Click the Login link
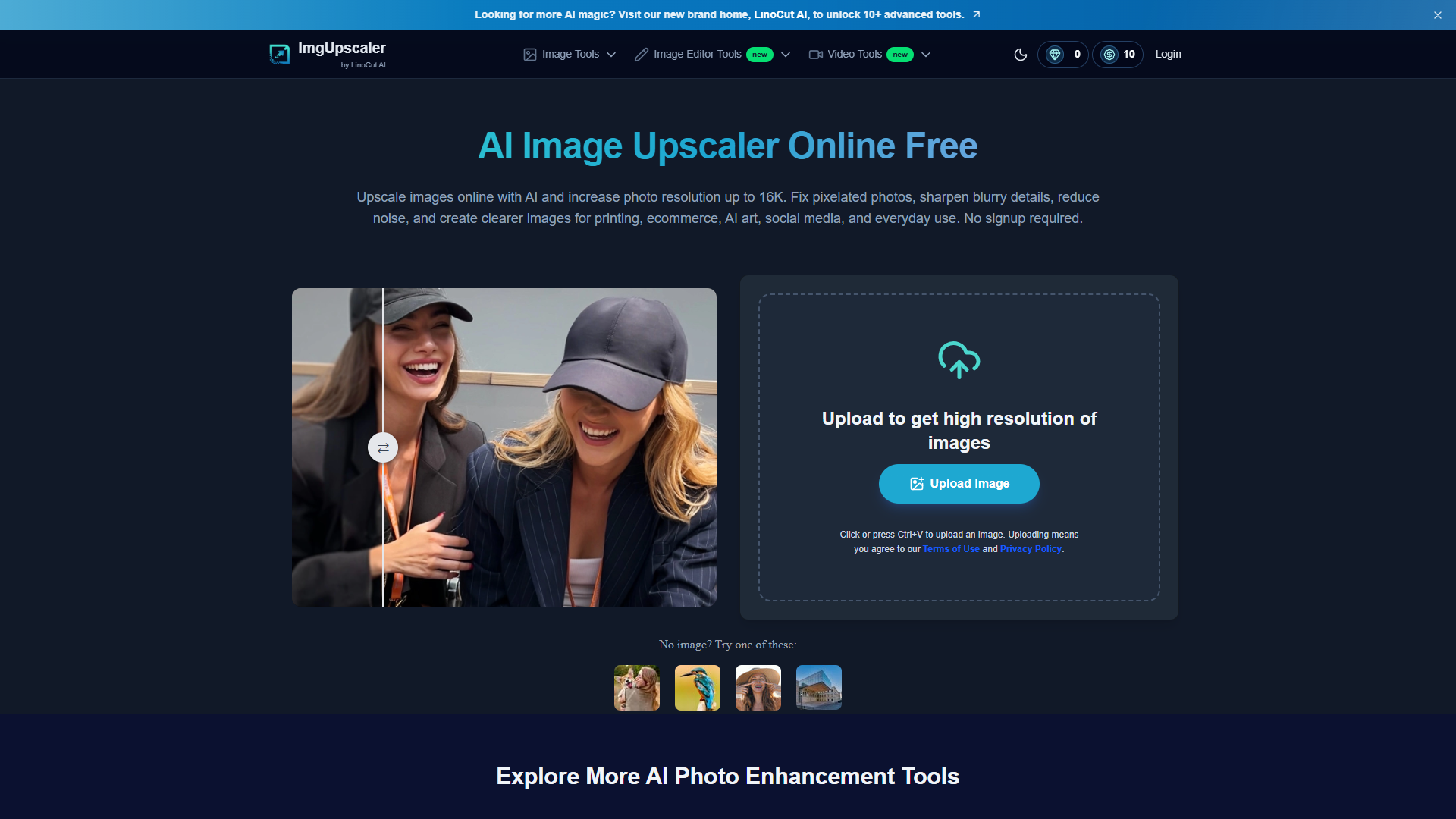The image size is (1456, 819). tap(1168, 55)
